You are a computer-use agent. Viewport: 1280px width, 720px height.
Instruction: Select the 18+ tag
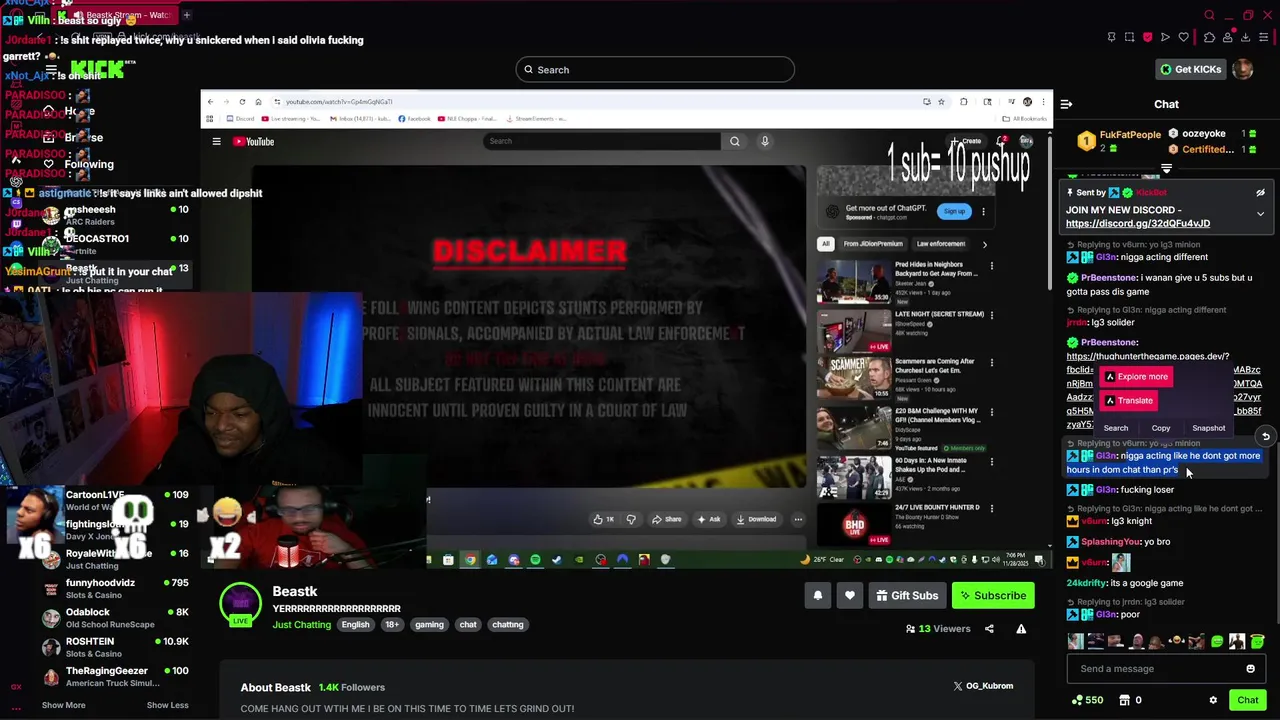tap(392, 625)
